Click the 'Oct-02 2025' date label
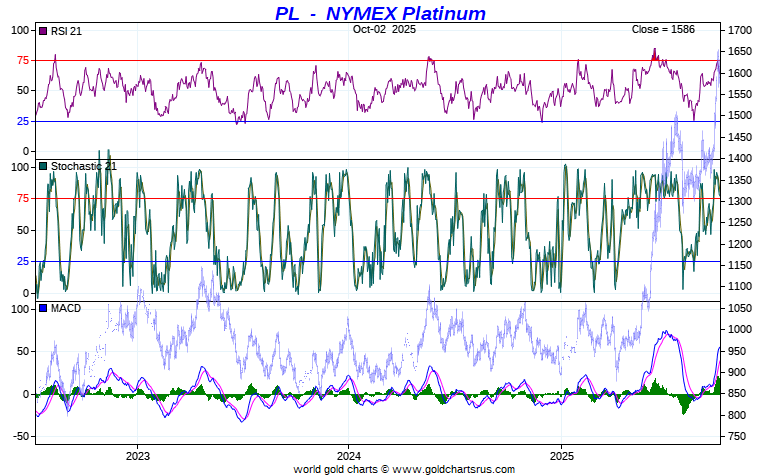Screen dimensions: 760x475 (x=384, y=29)
